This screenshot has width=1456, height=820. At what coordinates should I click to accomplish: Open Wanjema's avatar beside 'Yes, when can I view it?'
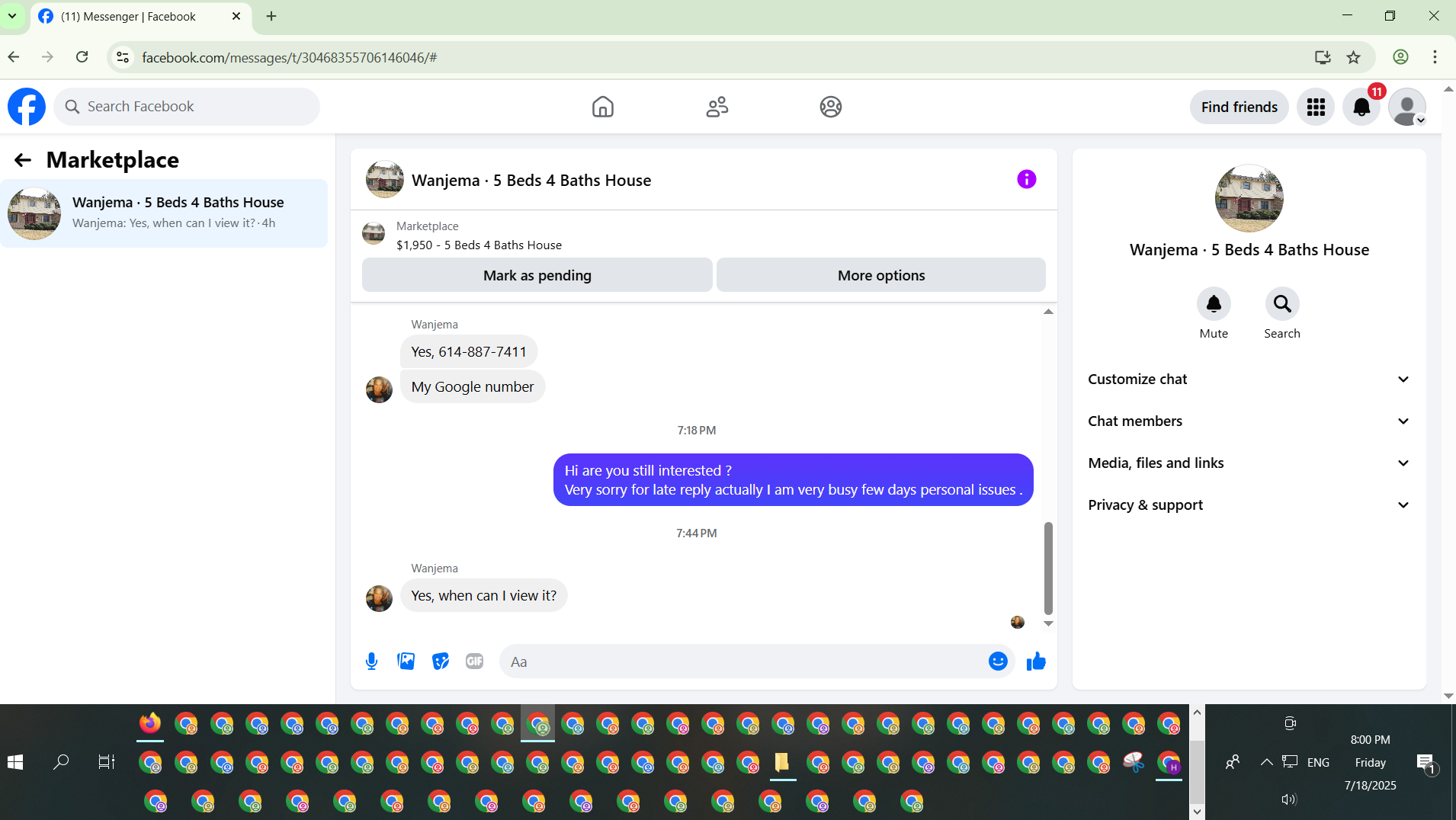[379, 598]
